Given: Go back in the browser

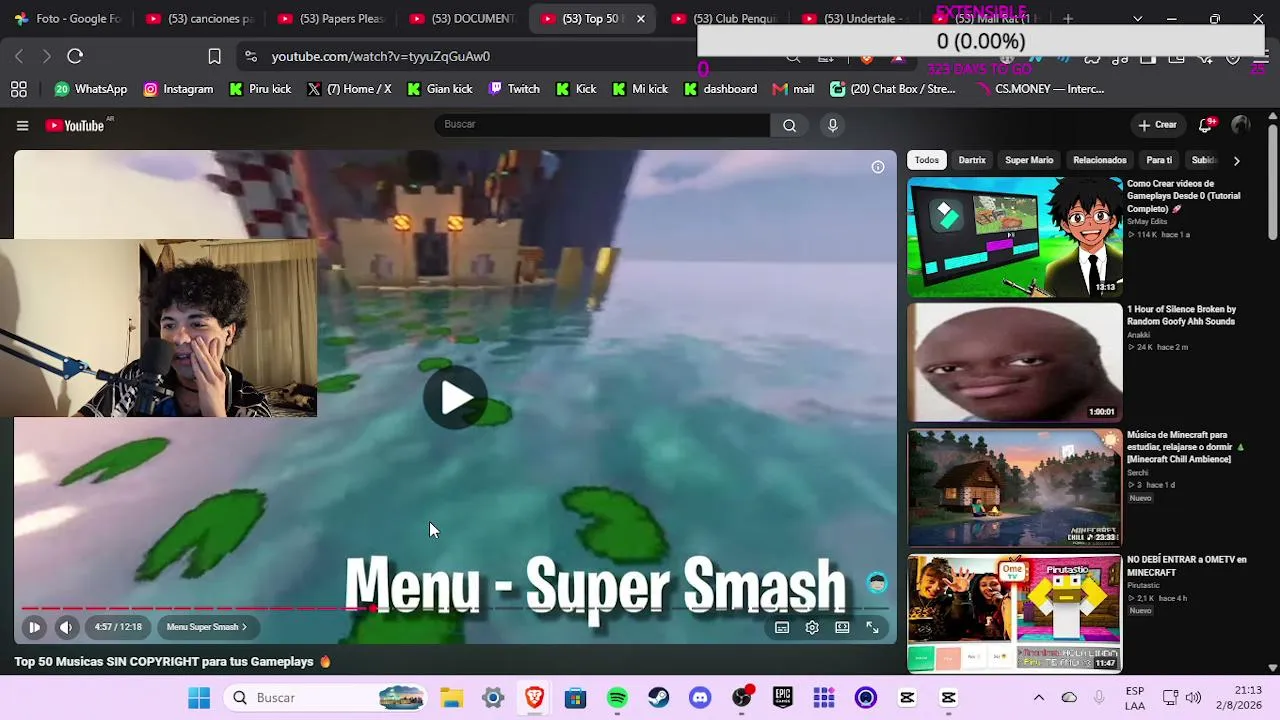Looking at the screenshot, I should (19, 56).
